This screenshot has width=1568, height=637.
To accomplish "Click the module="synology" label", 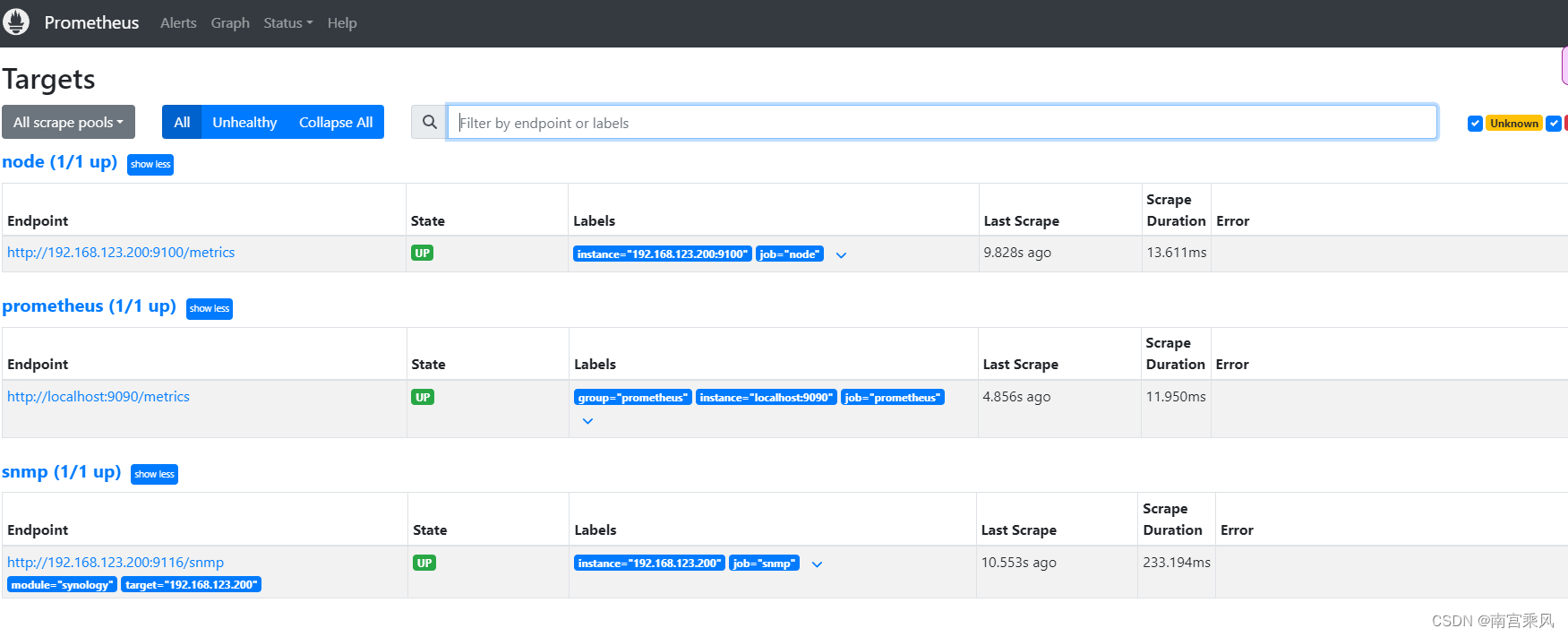I will coord(62,585).
